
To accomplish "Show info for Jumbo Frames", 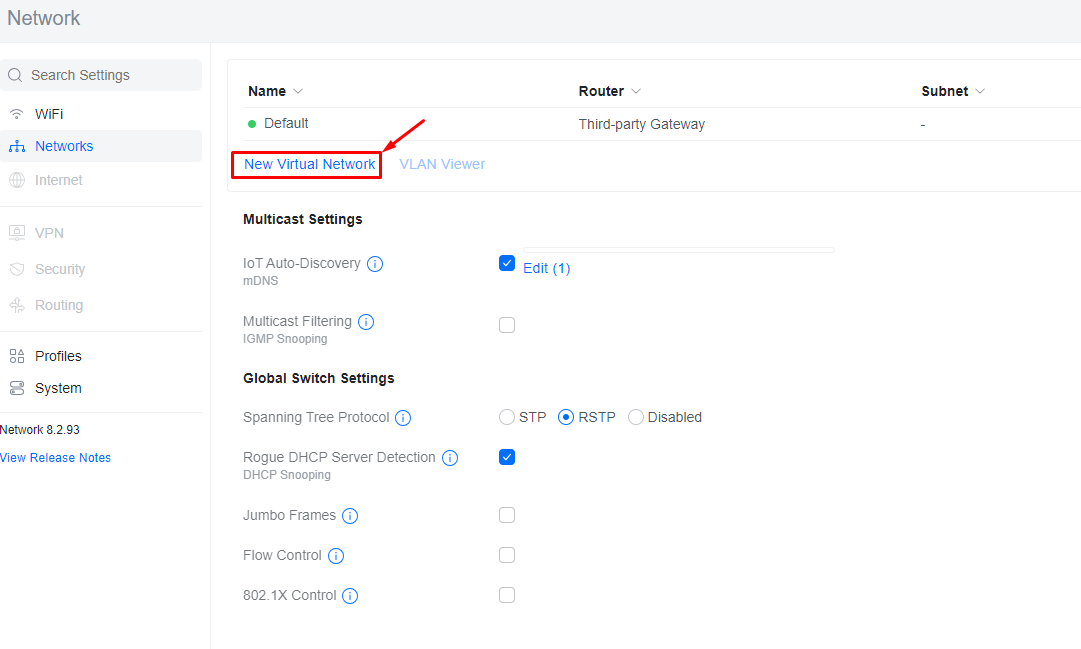I will [x=350, y=515].
